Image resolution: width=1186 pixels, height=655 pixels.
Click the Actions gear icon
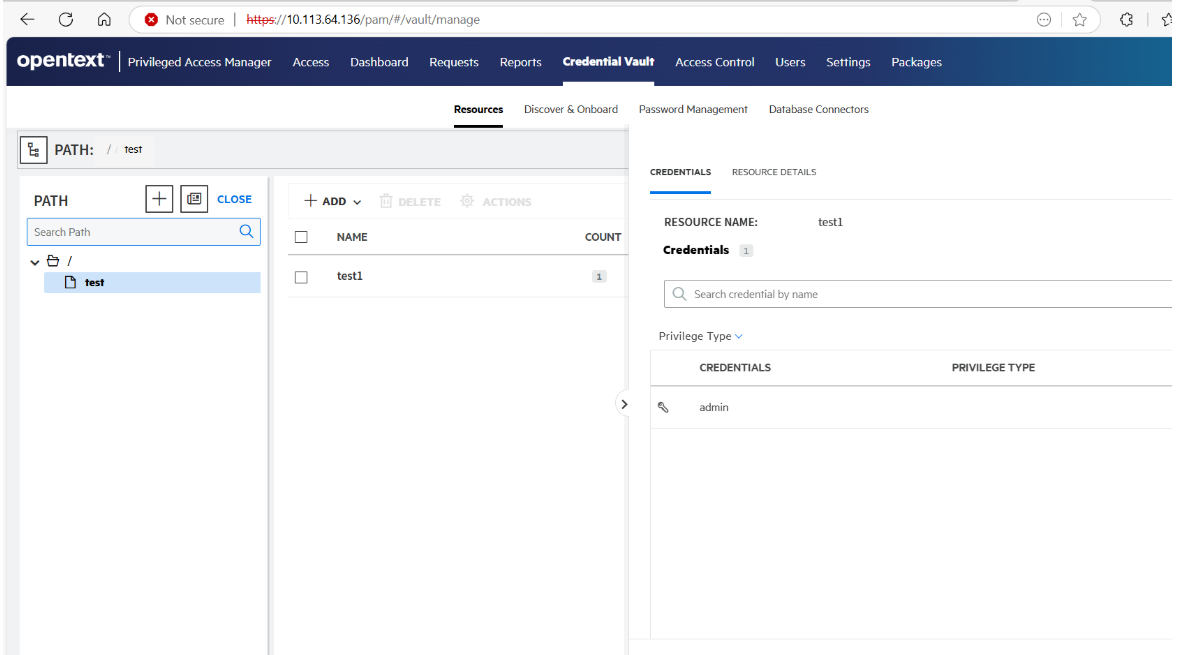(467, 201)
